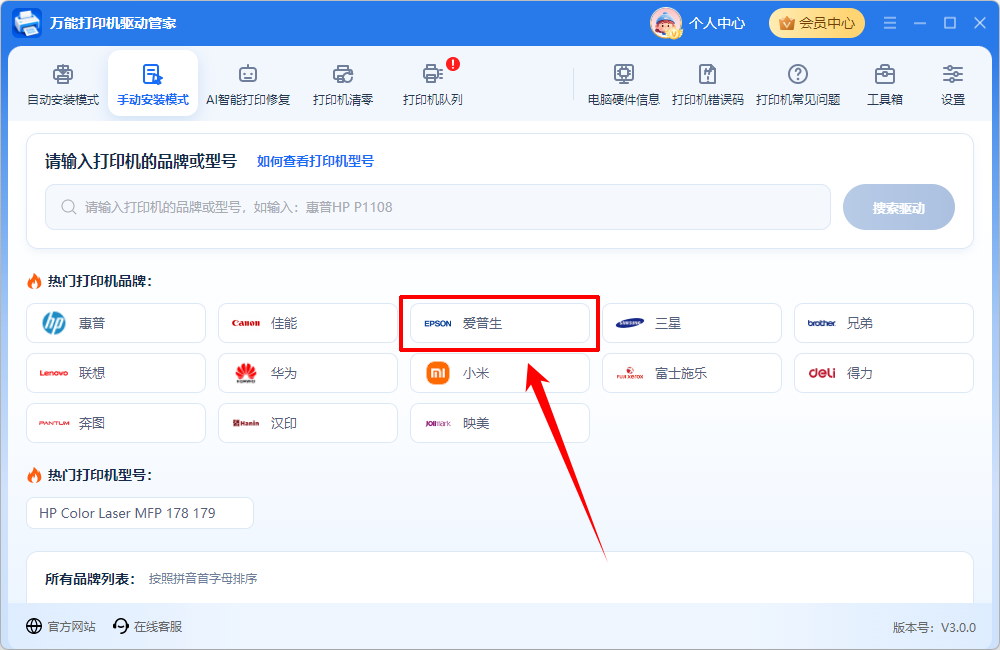
Task: Maximize the window
Action: click(x=950, y=23)
